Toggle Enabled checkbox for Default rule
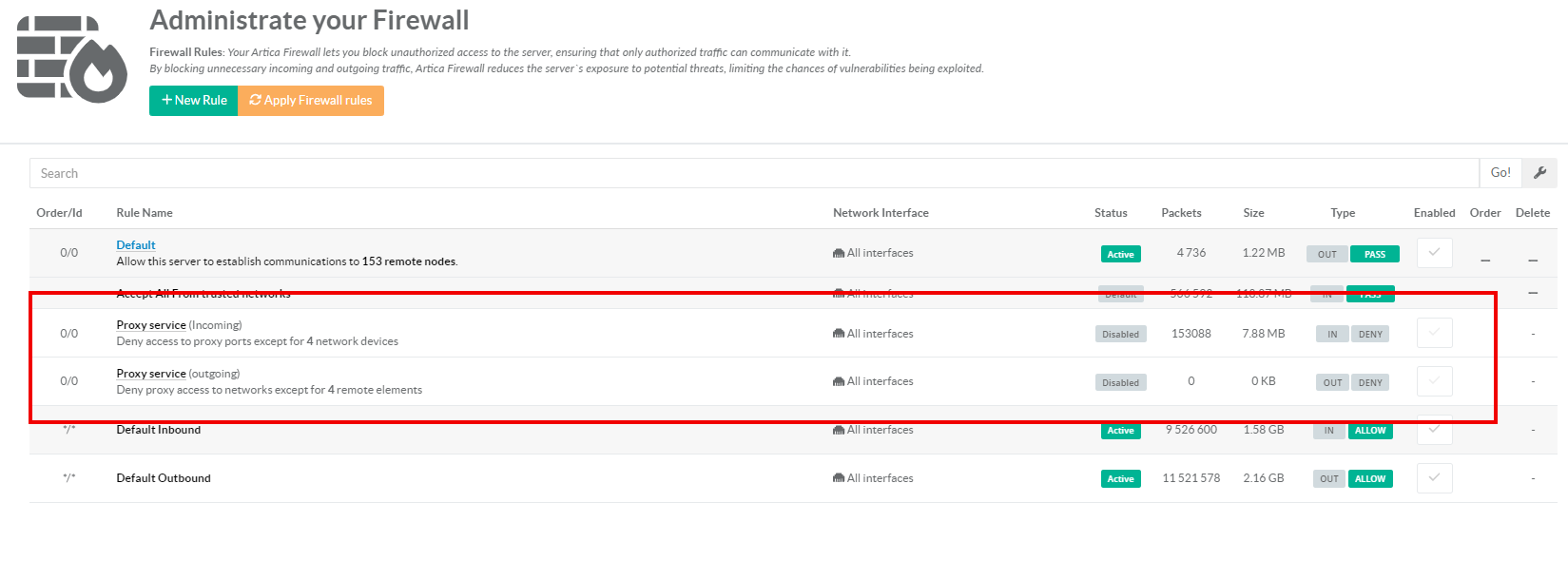Viewport: 1568px width, 561px height. coord(1434,253)
